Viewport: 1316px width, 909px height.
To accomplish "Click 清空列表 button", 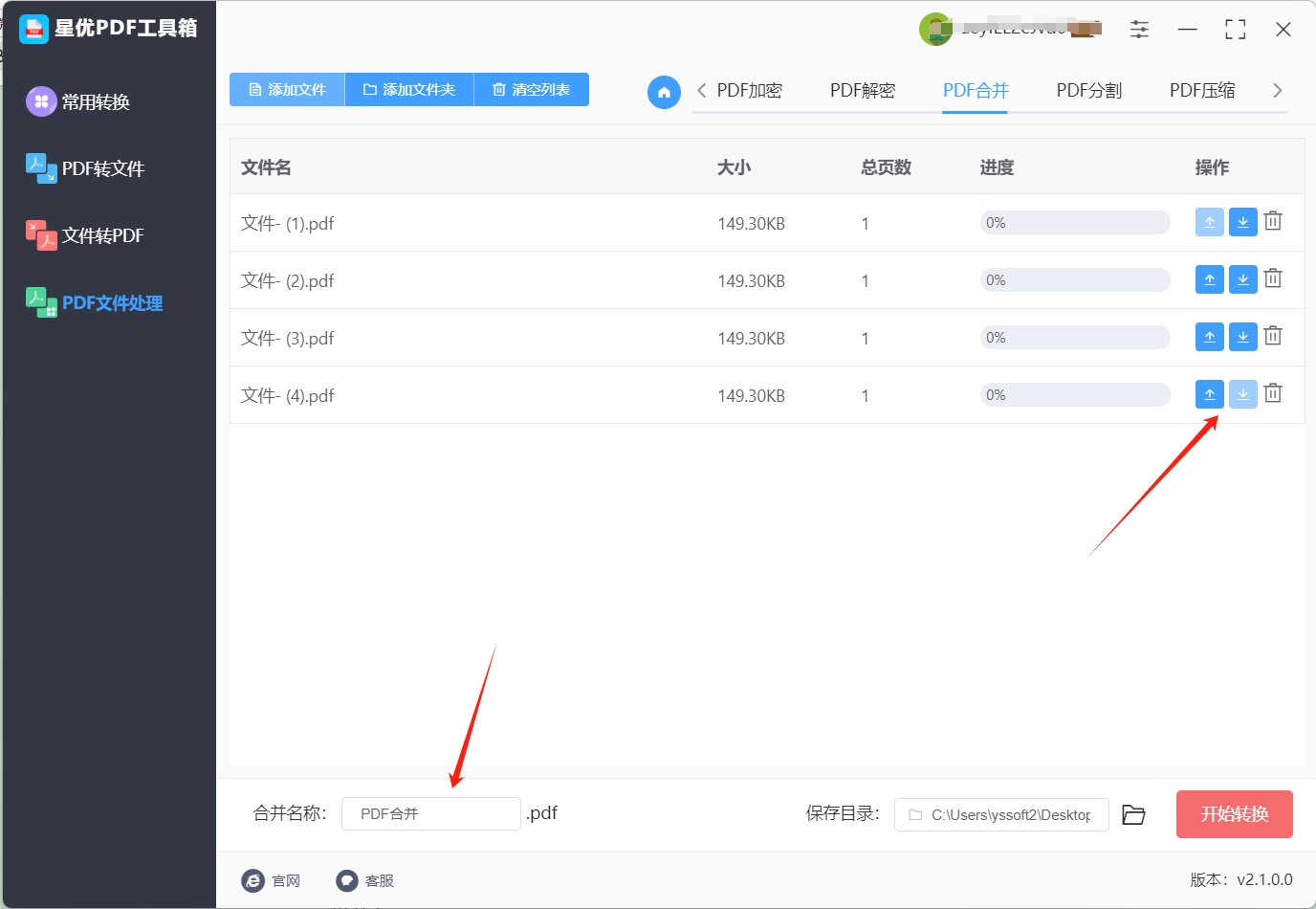I will (x=532, y=89).
